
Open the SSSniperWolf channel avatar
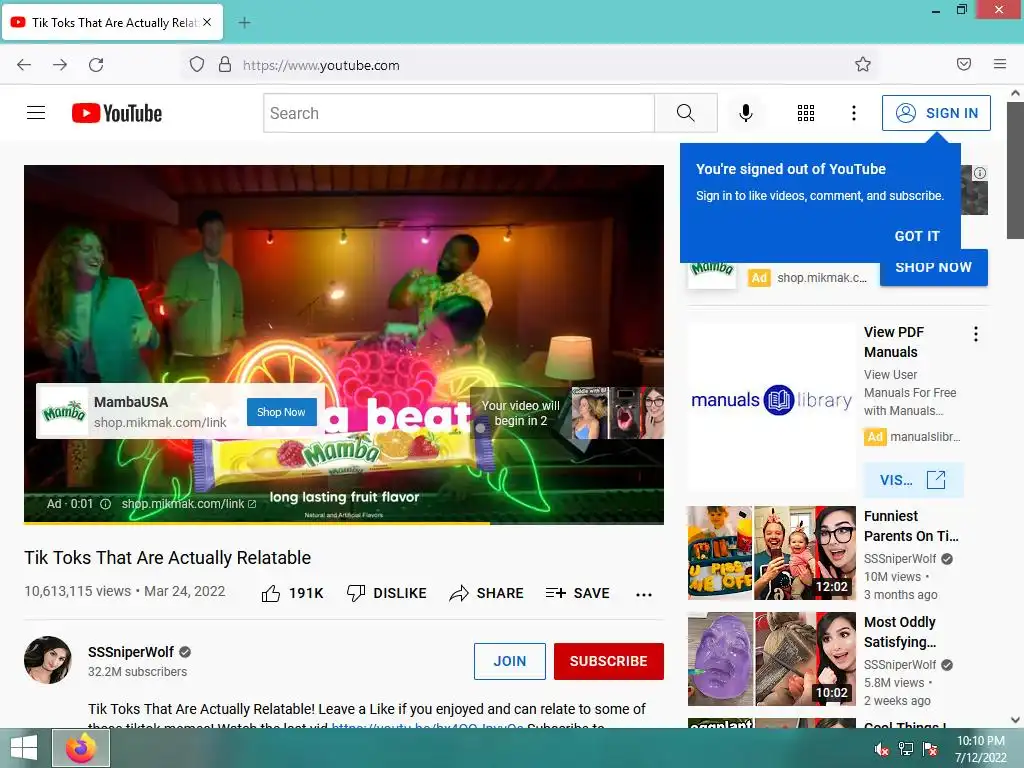point(48,660)
